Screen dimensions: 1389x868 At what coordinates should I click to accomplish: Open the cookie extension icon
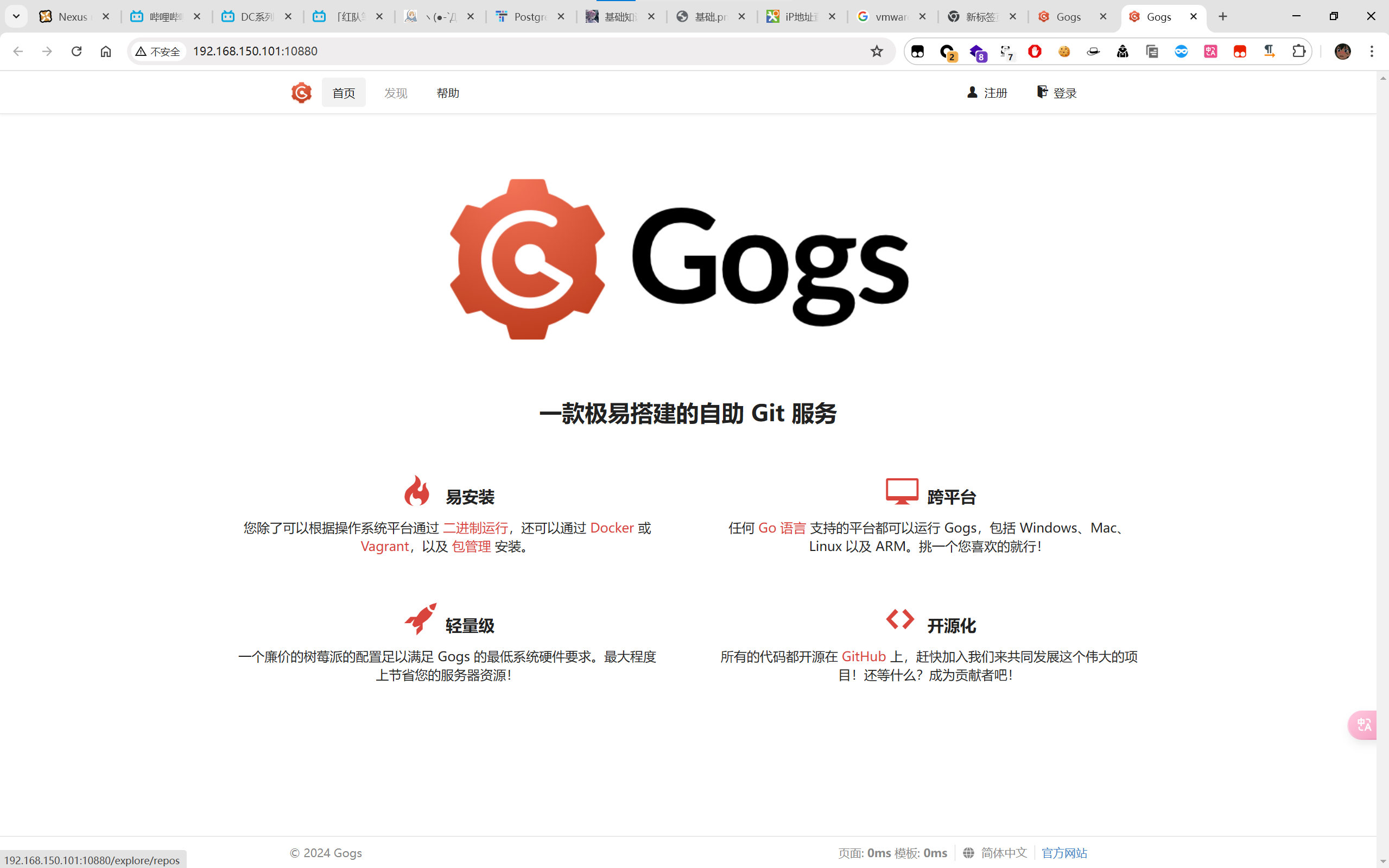(1064, 52)
